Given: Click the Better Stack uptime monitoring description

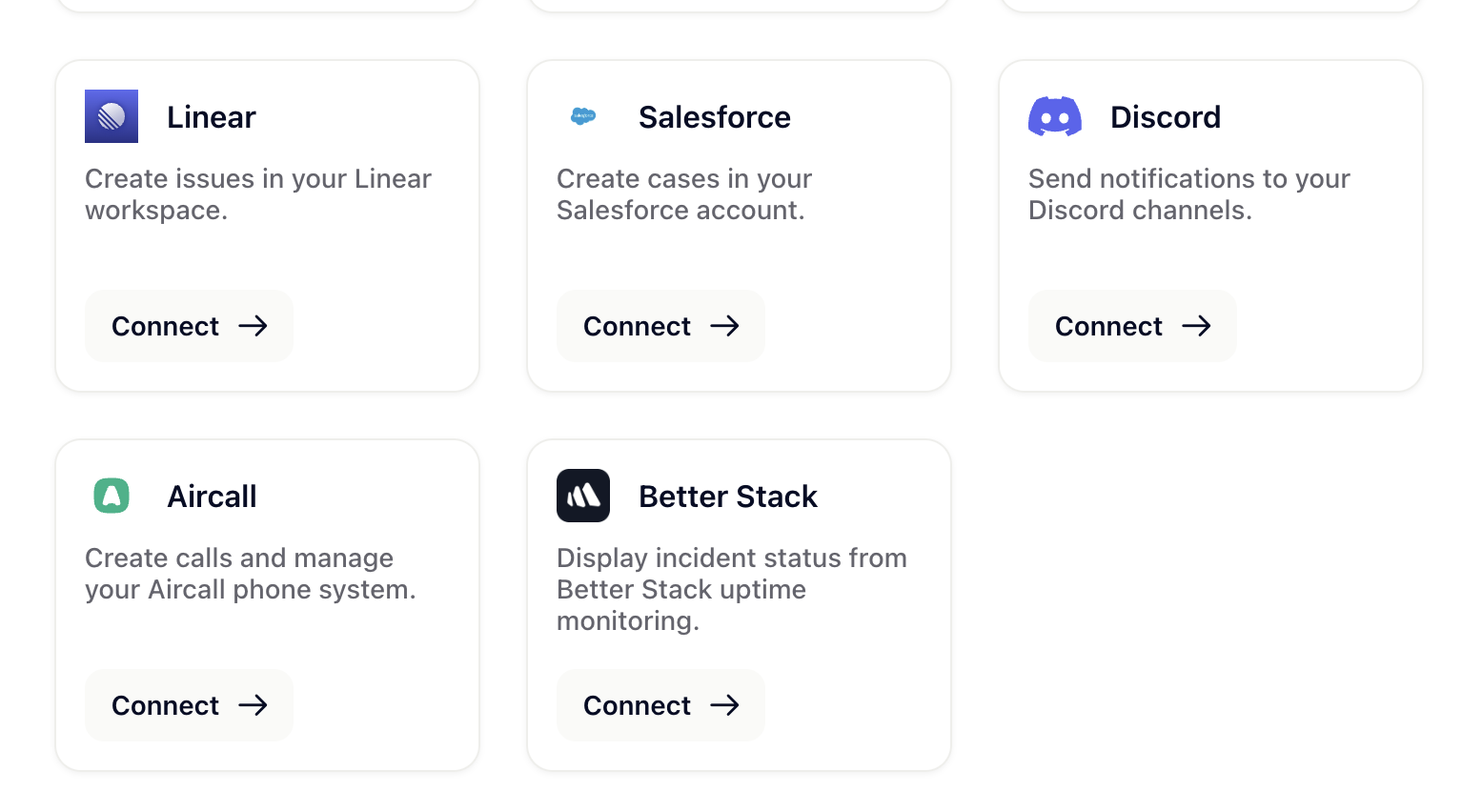Looking at the screenshot, I should click(731, 589).
